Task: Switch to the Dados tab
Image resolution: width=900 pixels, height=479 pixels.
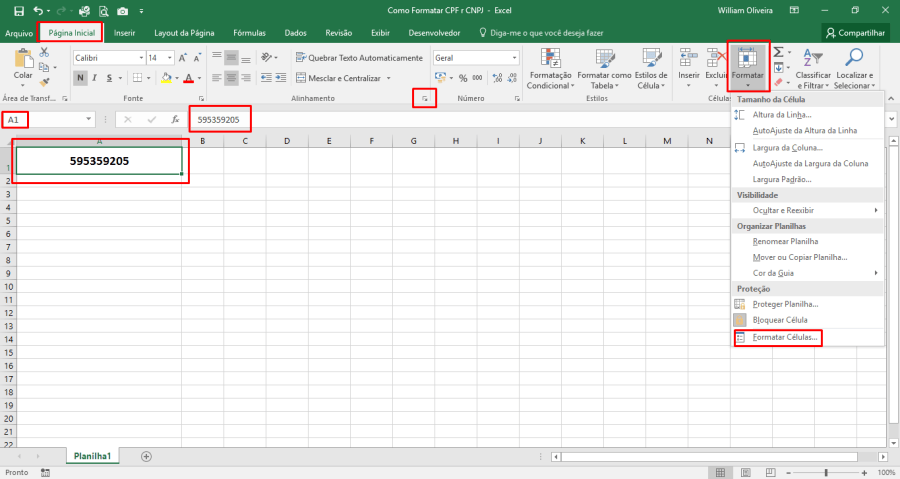Action: (296, 33)
